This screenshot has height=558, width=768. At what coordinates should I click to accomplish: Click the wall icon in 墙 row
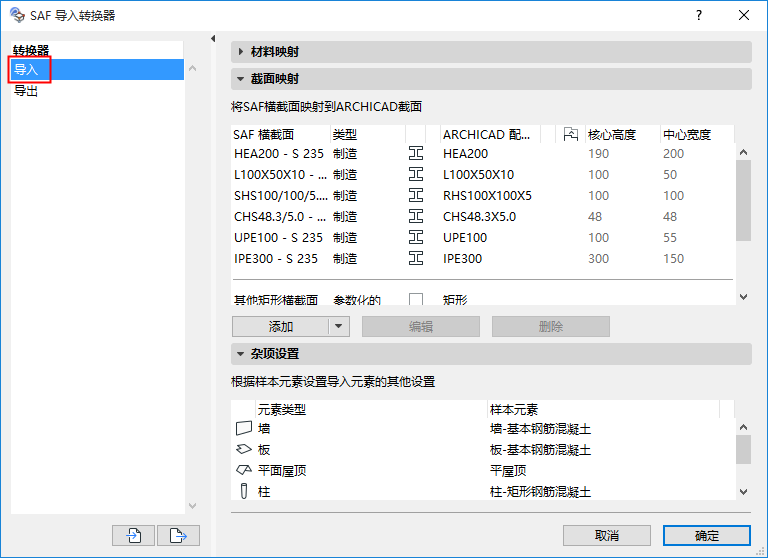(244, 429)
